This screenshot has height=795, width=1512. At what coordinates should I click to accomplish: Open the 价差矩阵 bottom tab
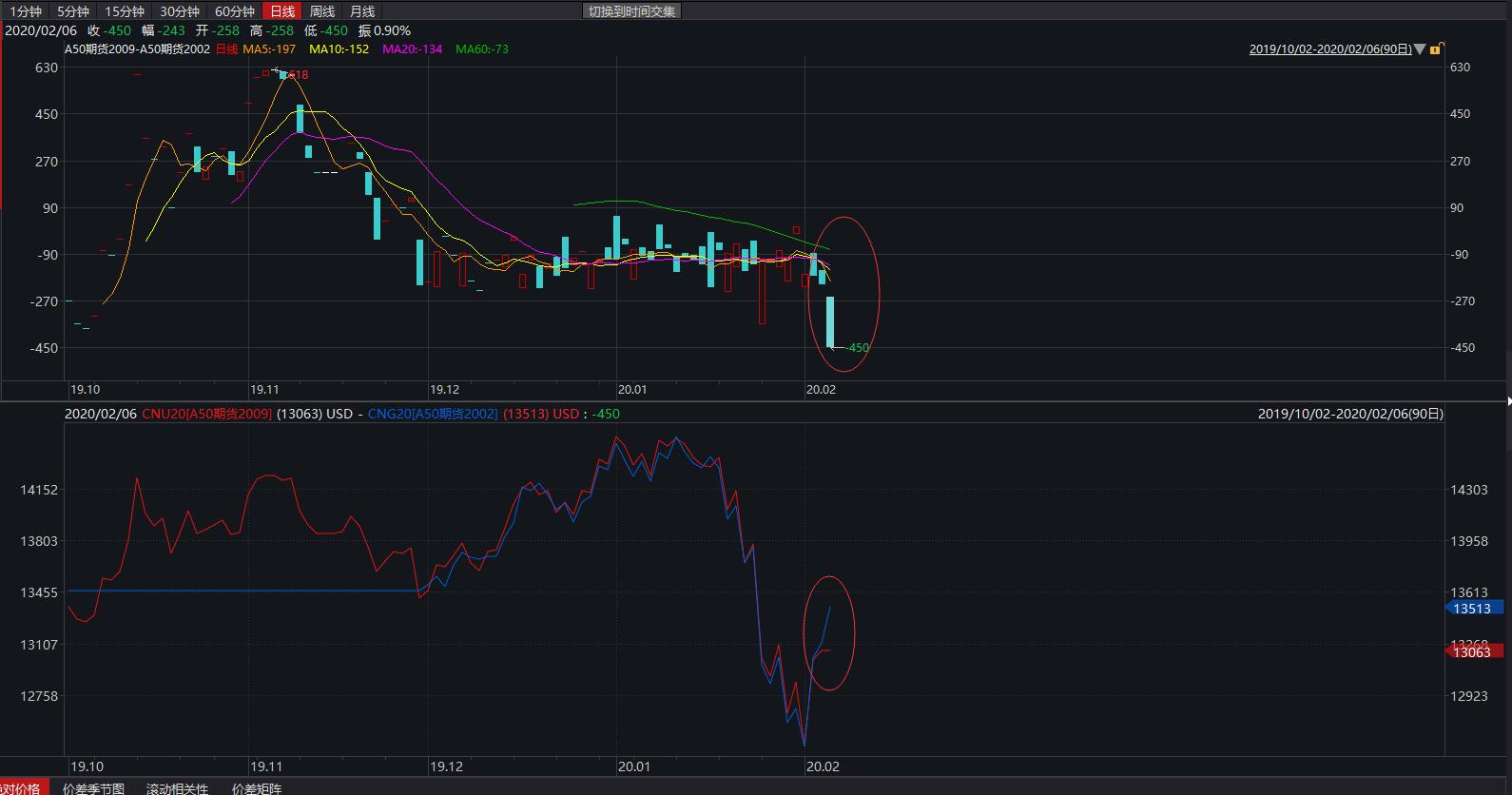click(x=257, y=788)
